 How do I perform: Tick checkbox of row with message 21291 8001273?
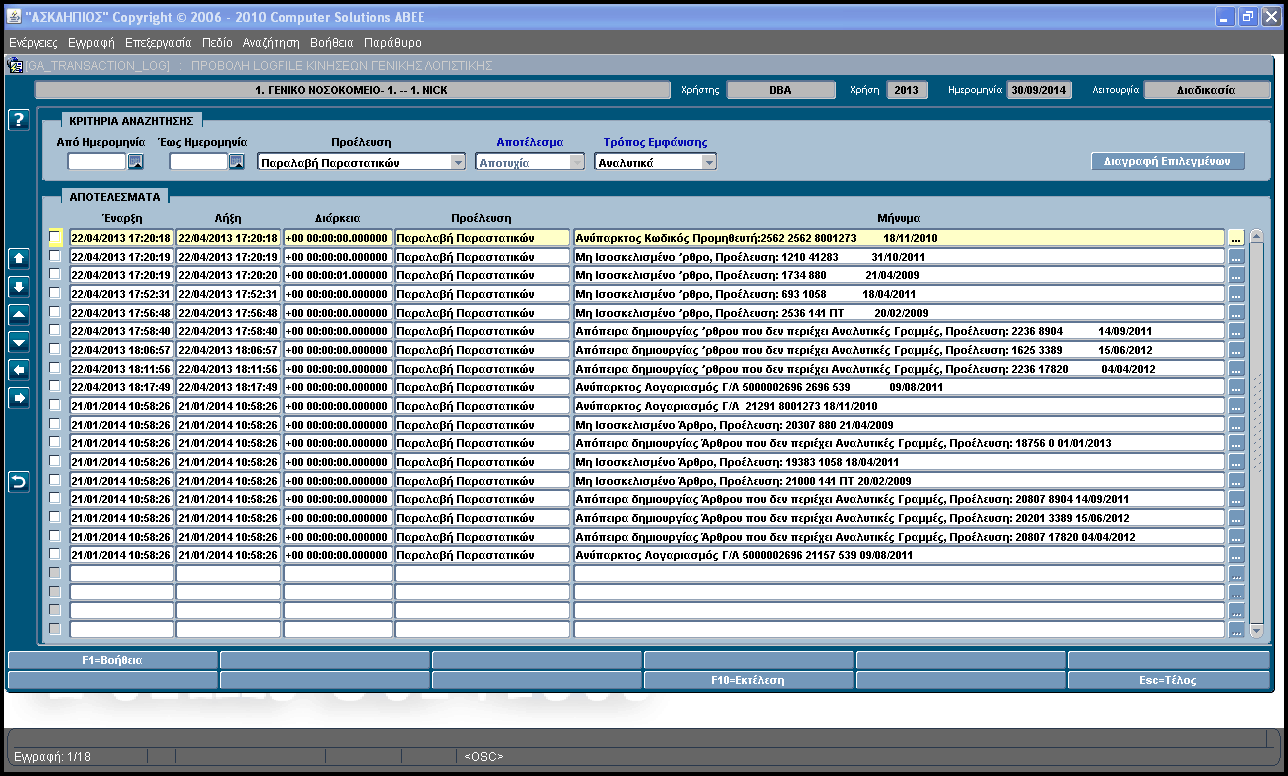coord(55,406)
